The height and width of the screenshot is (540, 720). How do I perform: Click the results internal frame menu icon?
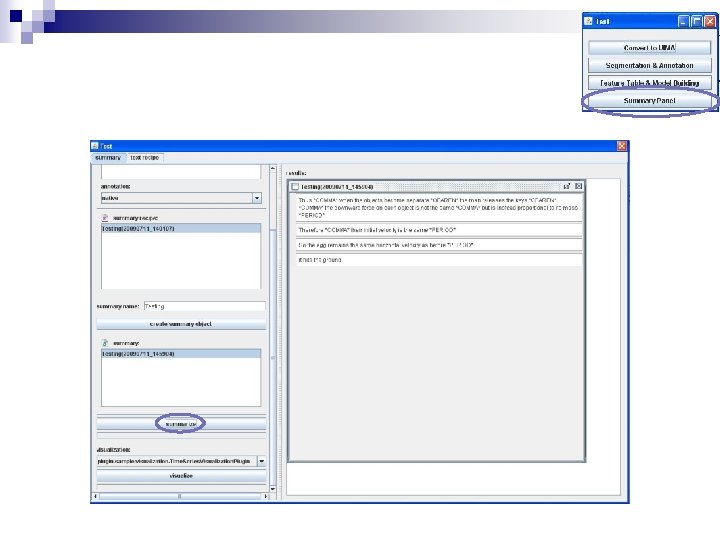[295, 186]
